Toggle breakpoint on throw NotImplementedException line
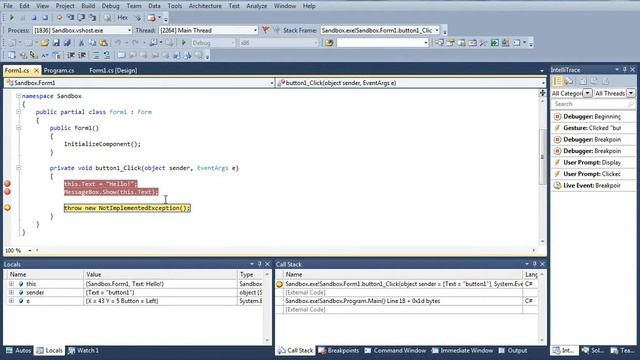The image size is (640, 360). [x=7, y=208]
